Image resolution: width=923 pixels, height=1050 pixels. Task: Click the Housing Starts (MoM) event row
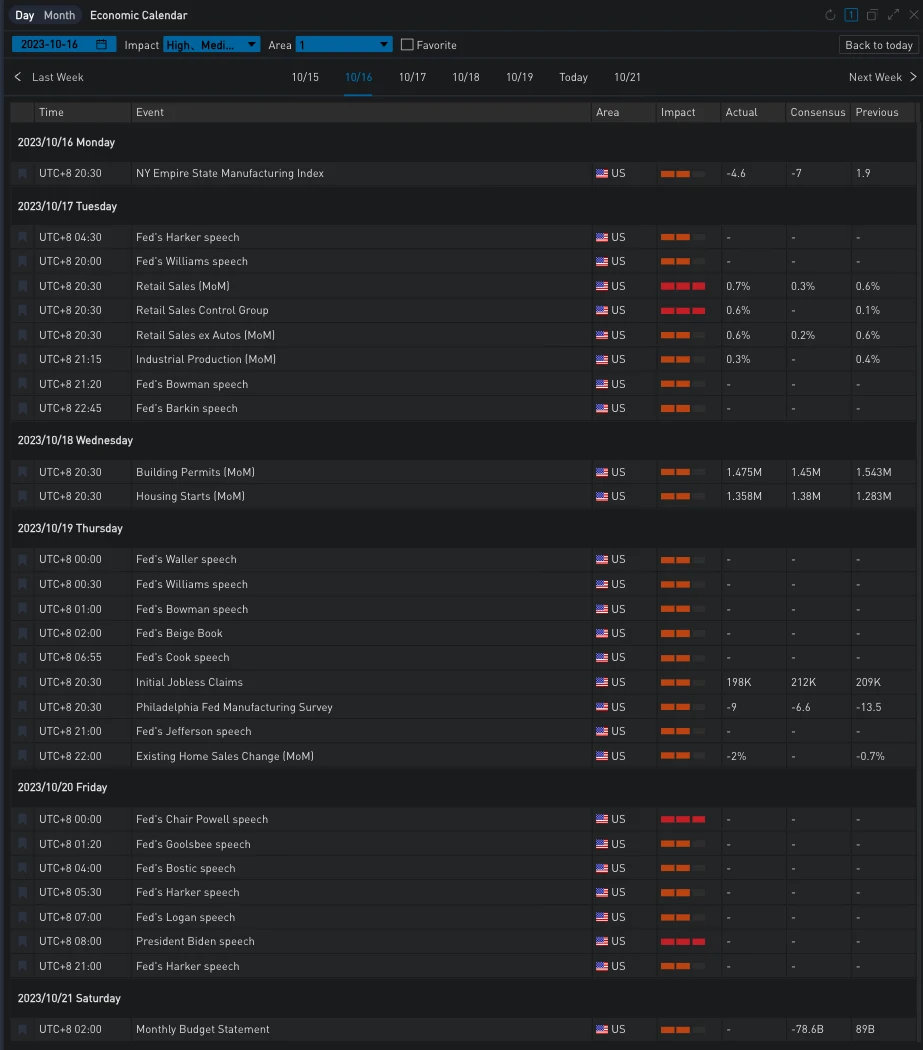tap(190, 497)
